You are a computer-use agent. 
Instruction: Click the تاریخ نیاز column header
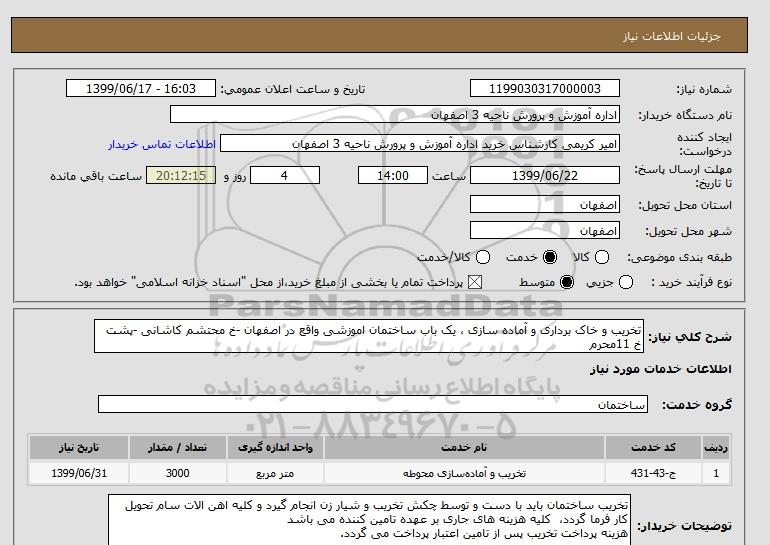(79, 447)
